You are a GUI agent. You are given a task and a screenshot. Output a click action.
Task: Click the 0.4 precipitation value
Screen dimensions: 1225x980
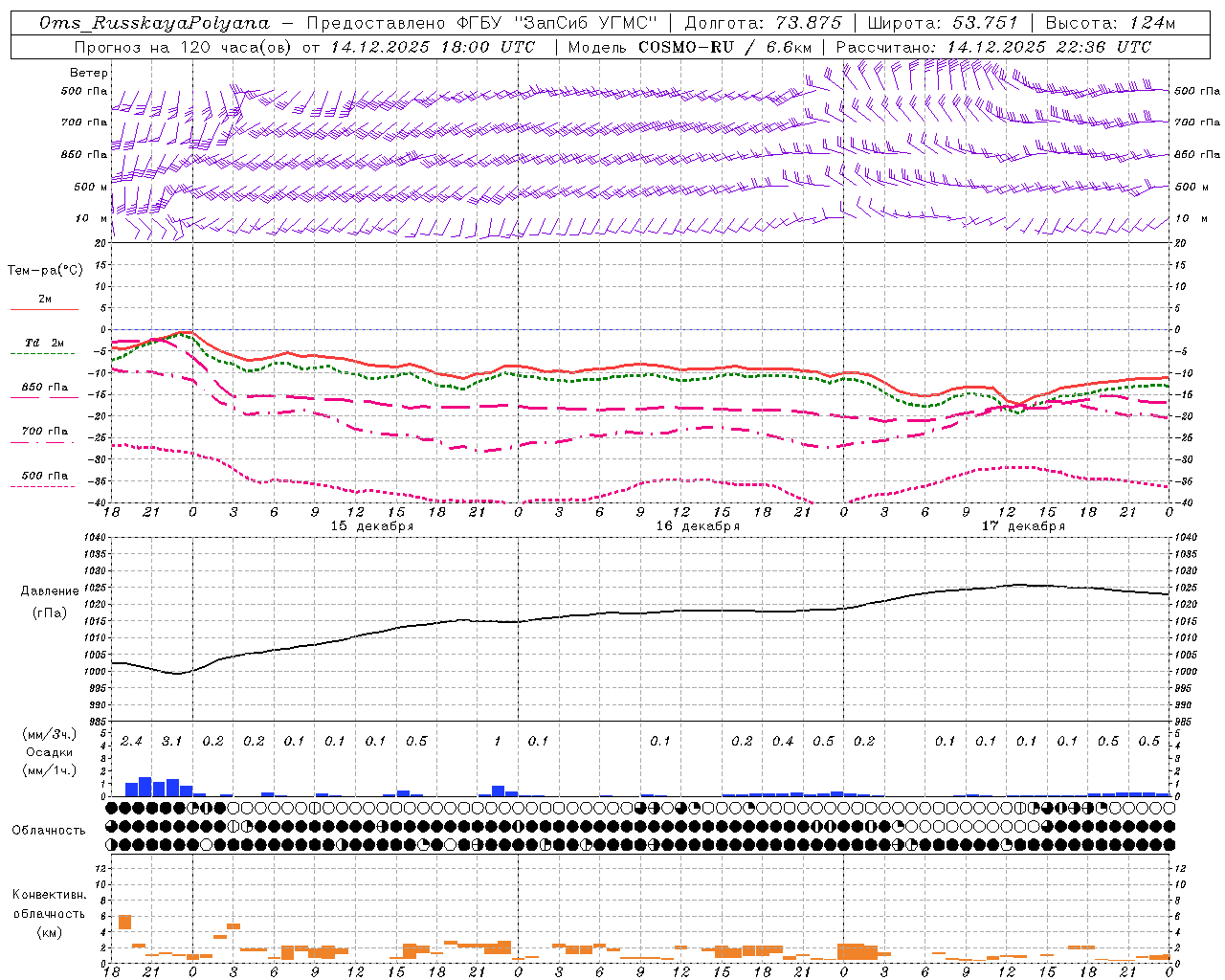[x=783, y=742]
